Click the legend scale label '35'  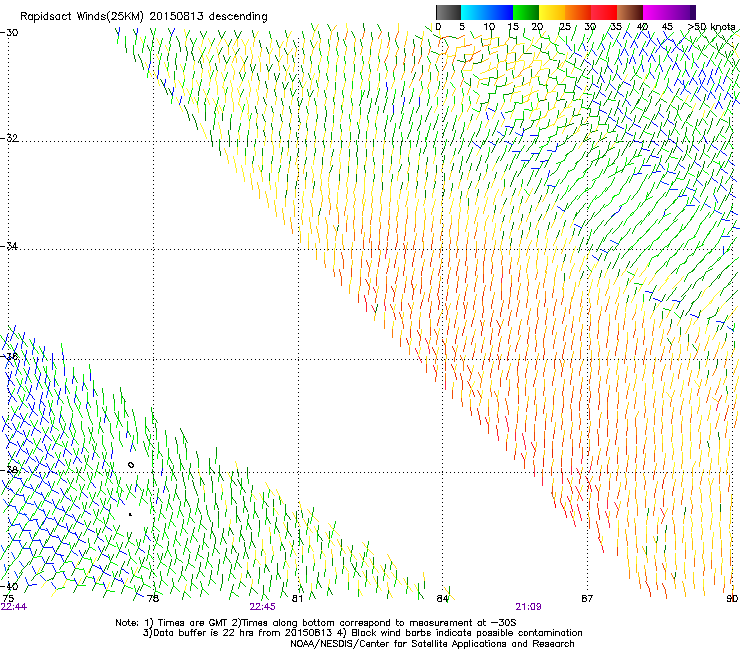616,27
